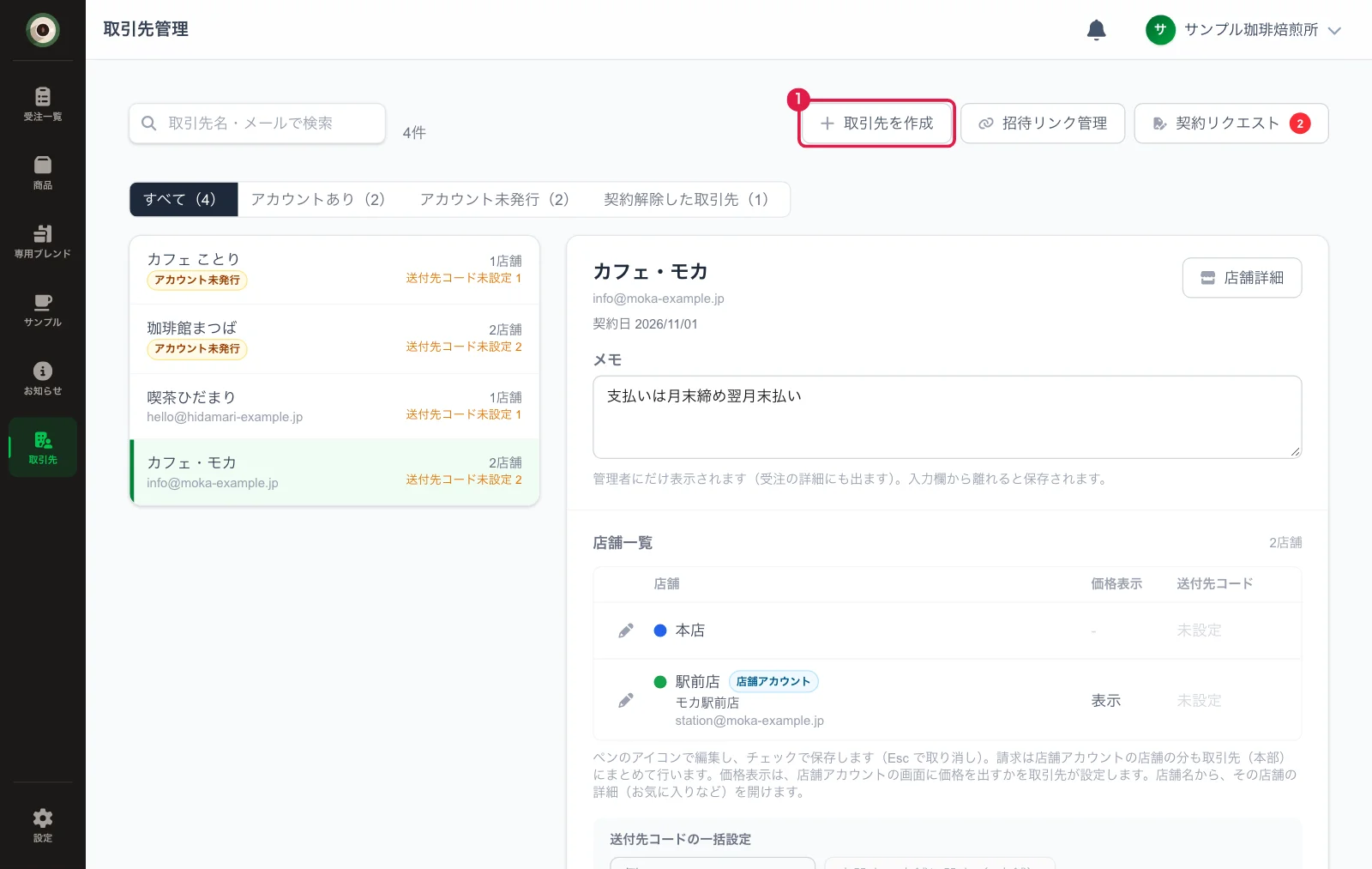Screen dimensions: 1372x869
Task: Select 取引先 sidebar item
Action: coord(43,447)
